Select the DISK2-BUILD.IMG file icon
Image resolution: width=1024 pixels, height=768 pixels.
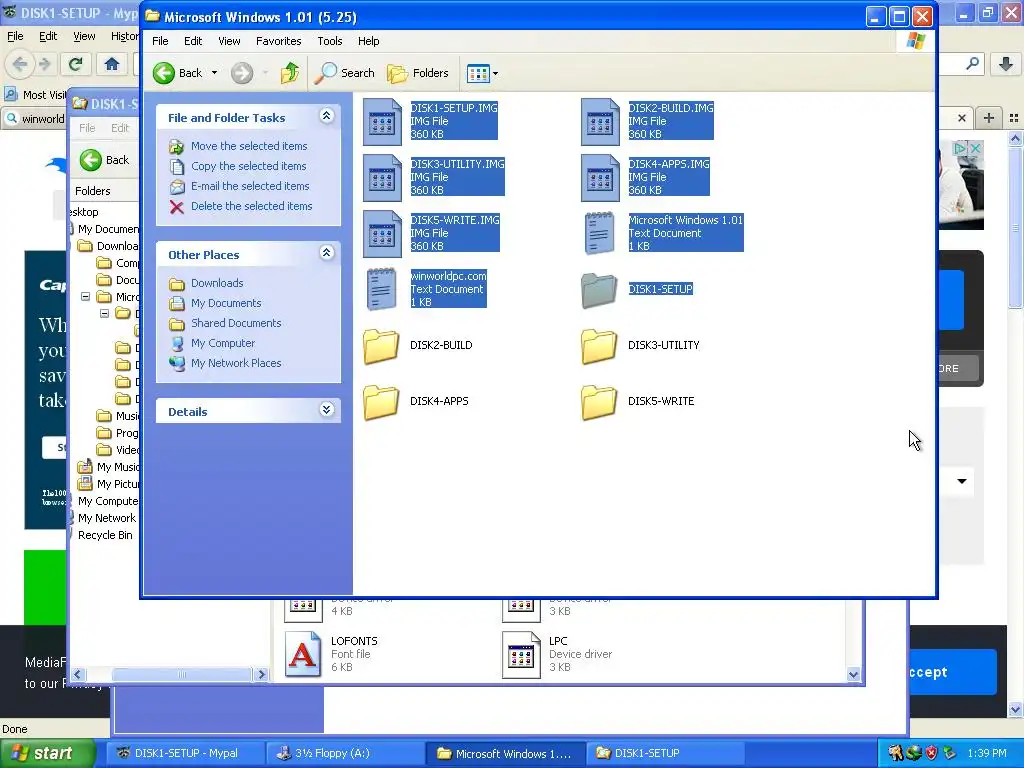[600, 121]
